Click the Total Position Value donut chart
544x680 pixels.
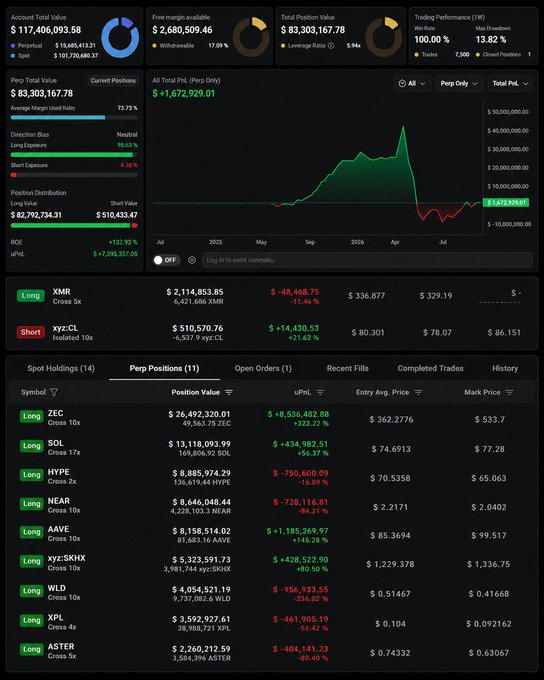[383, 37]
